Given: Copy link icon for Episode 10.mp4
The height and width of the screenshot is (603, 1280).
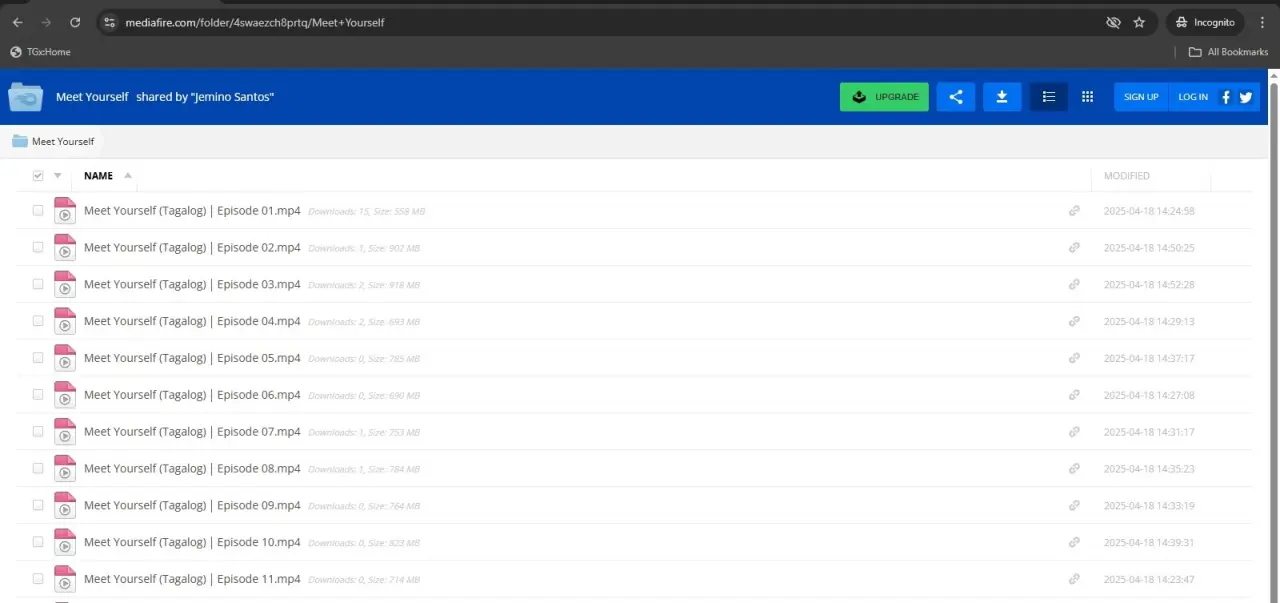Looking at the screenshot, I should pyautogui.click(x=1074, y=542).
